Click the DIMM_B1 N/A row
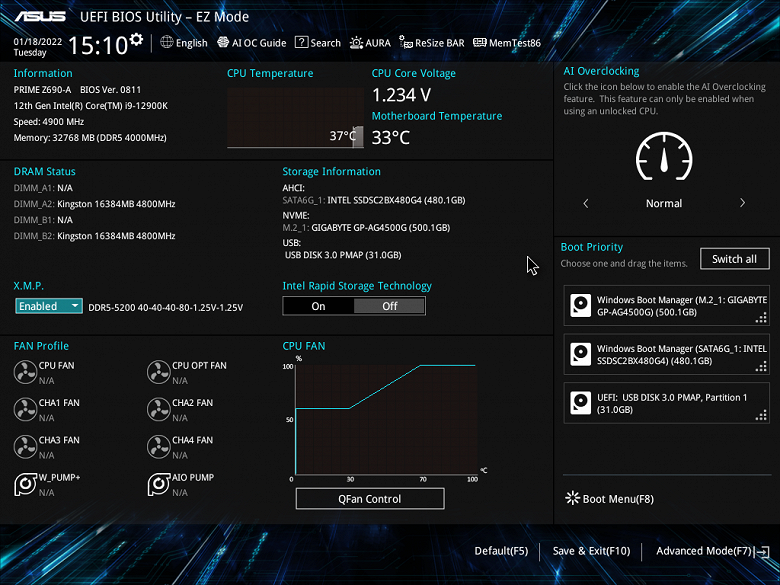 [x=43, y=220]
